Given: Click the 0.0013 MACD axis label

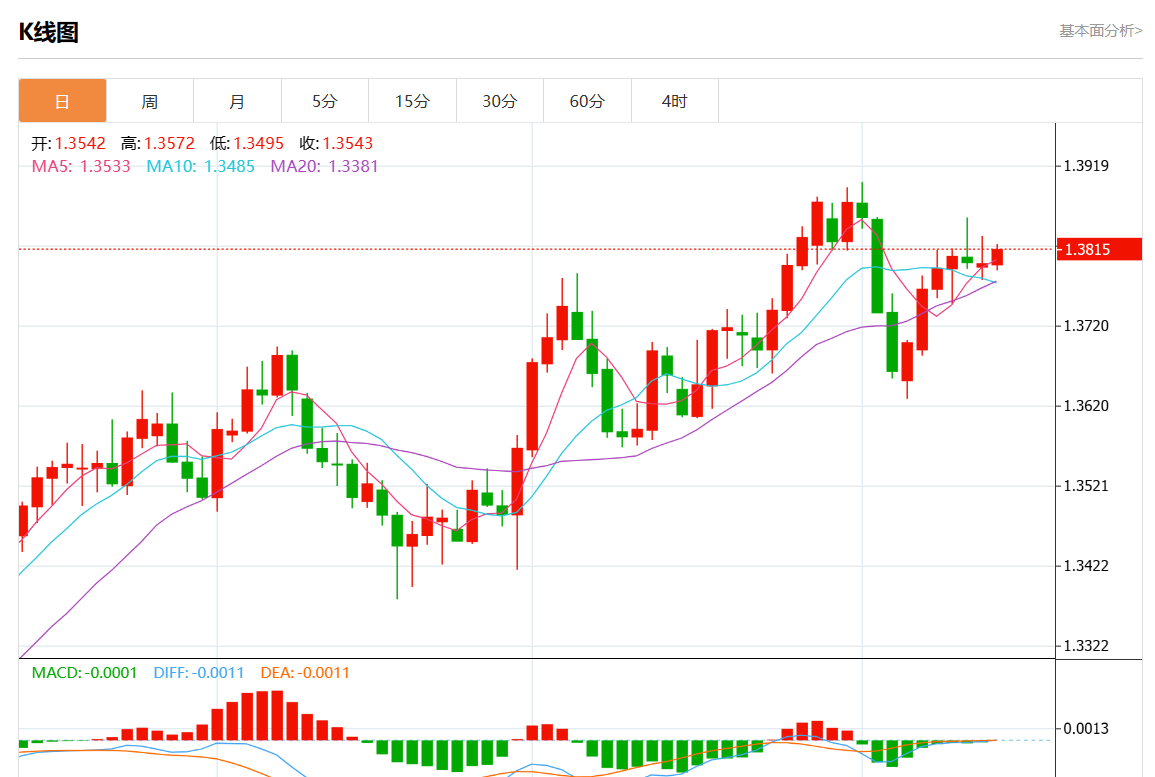Looking at the screenshot, I should click(1086, 728).
